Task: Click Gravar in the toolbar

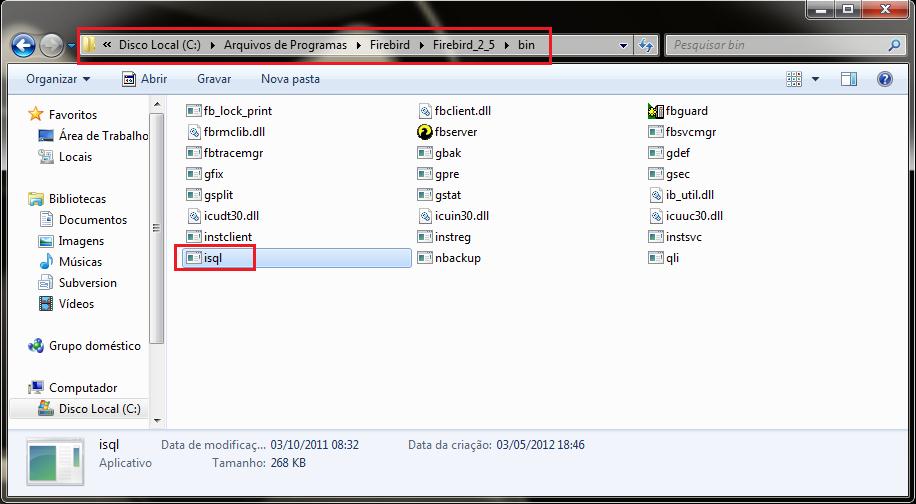Action: coord(214,79)
